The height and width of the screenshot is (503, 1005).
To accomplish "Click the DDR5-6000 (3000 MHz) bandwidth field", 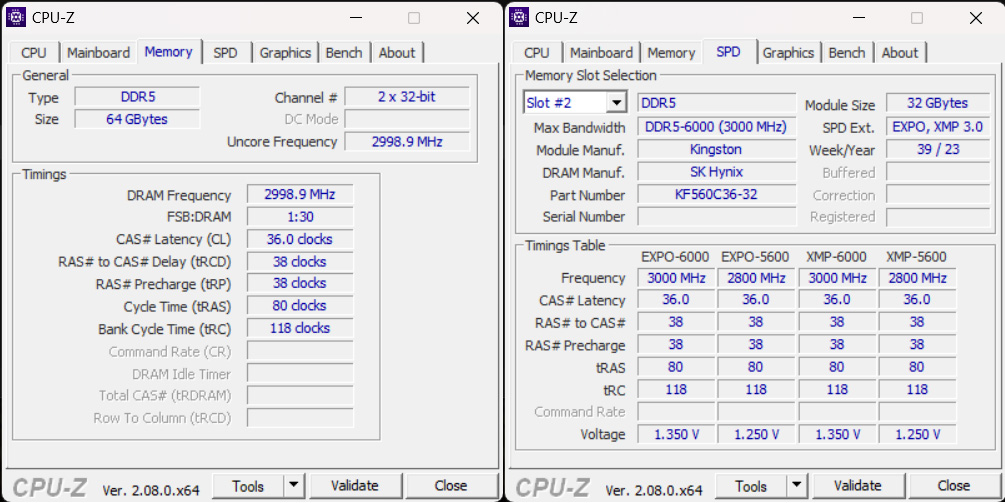I will tap(717, 128).
